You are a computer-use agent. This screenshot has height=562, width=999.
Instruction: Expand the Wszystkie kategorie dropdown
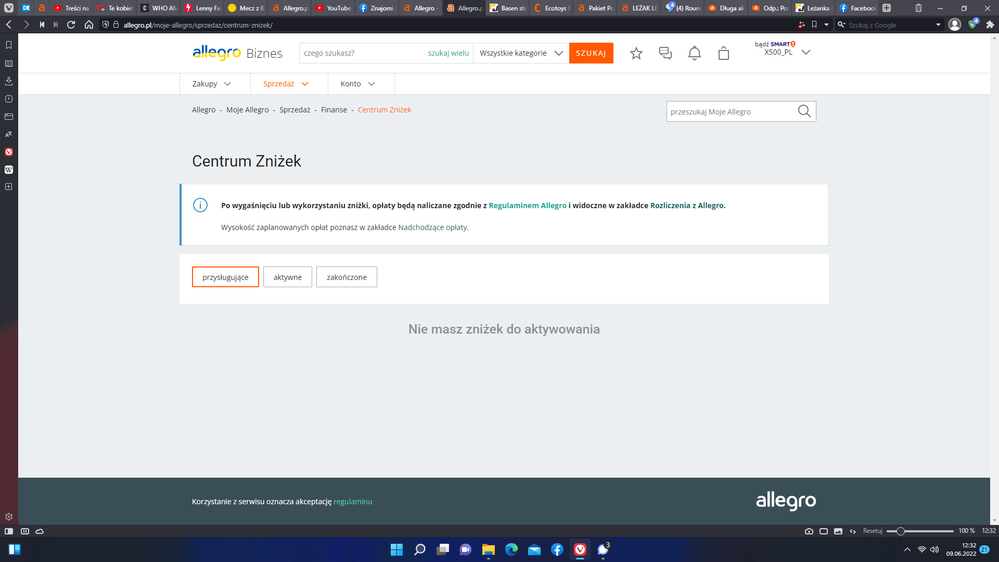click(x=521, y=53)
